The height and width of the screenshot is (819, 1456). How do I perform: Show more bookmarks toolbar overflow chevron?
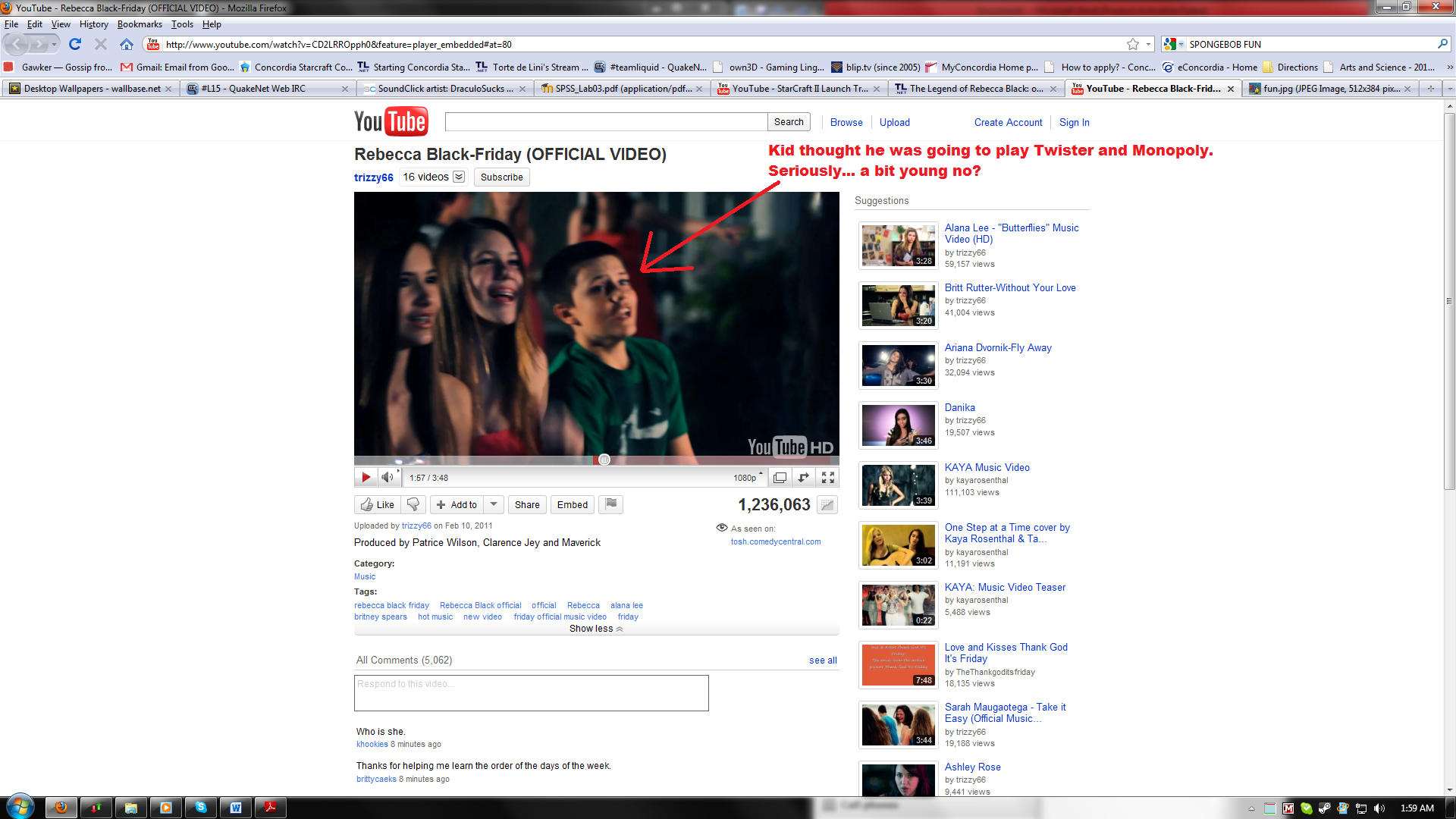click(1450, 67)
